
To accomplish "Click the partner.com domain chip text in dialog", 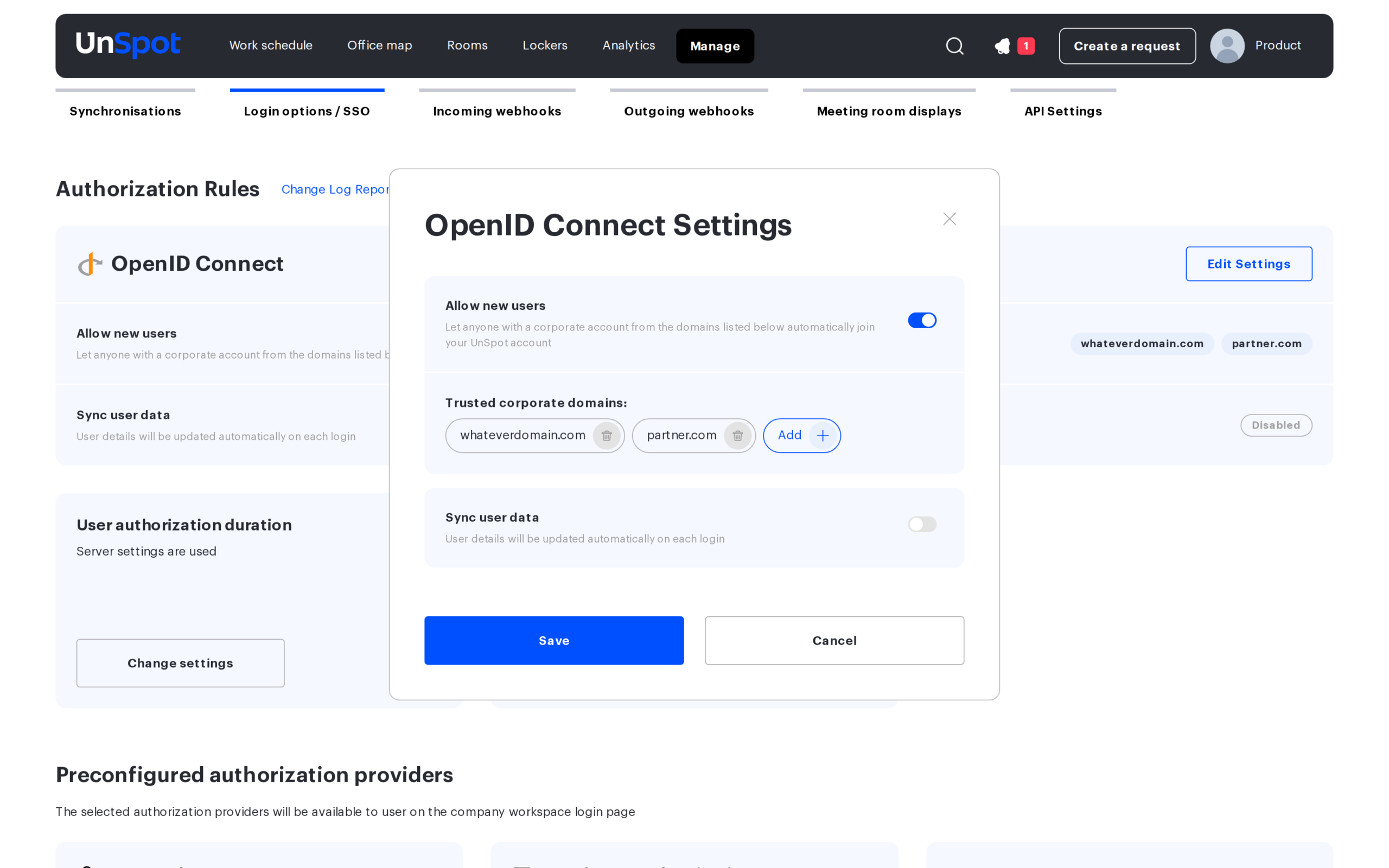I will coord(681,435).
